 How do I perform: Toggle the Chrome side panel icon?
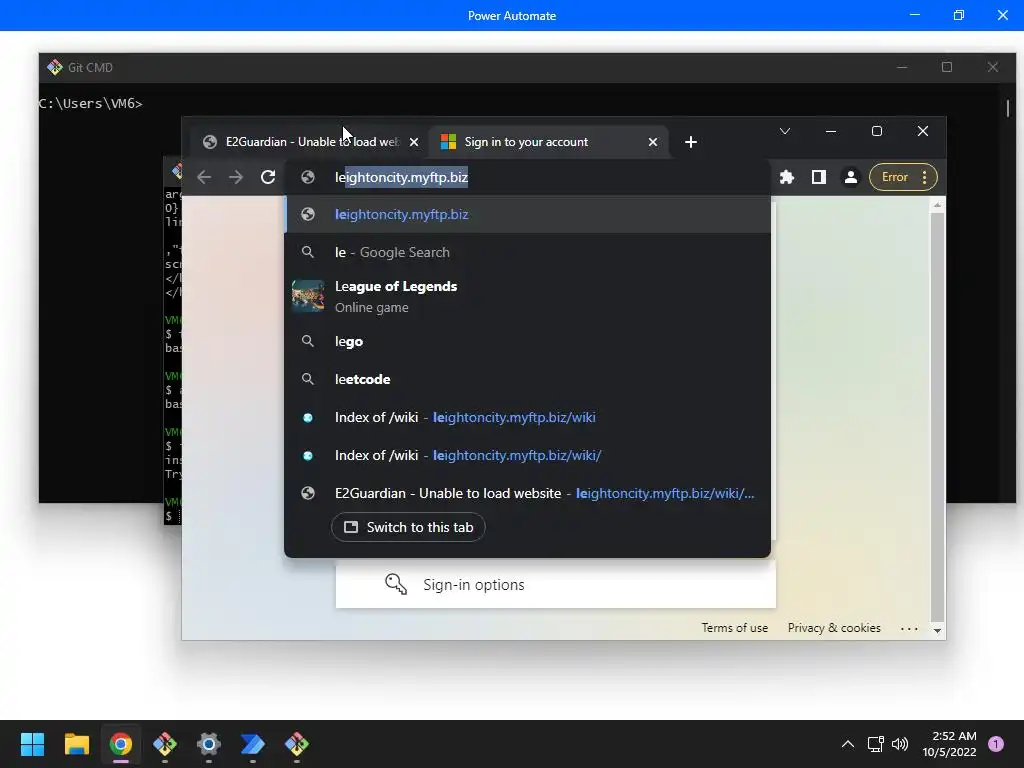click(x=818, y=177)
